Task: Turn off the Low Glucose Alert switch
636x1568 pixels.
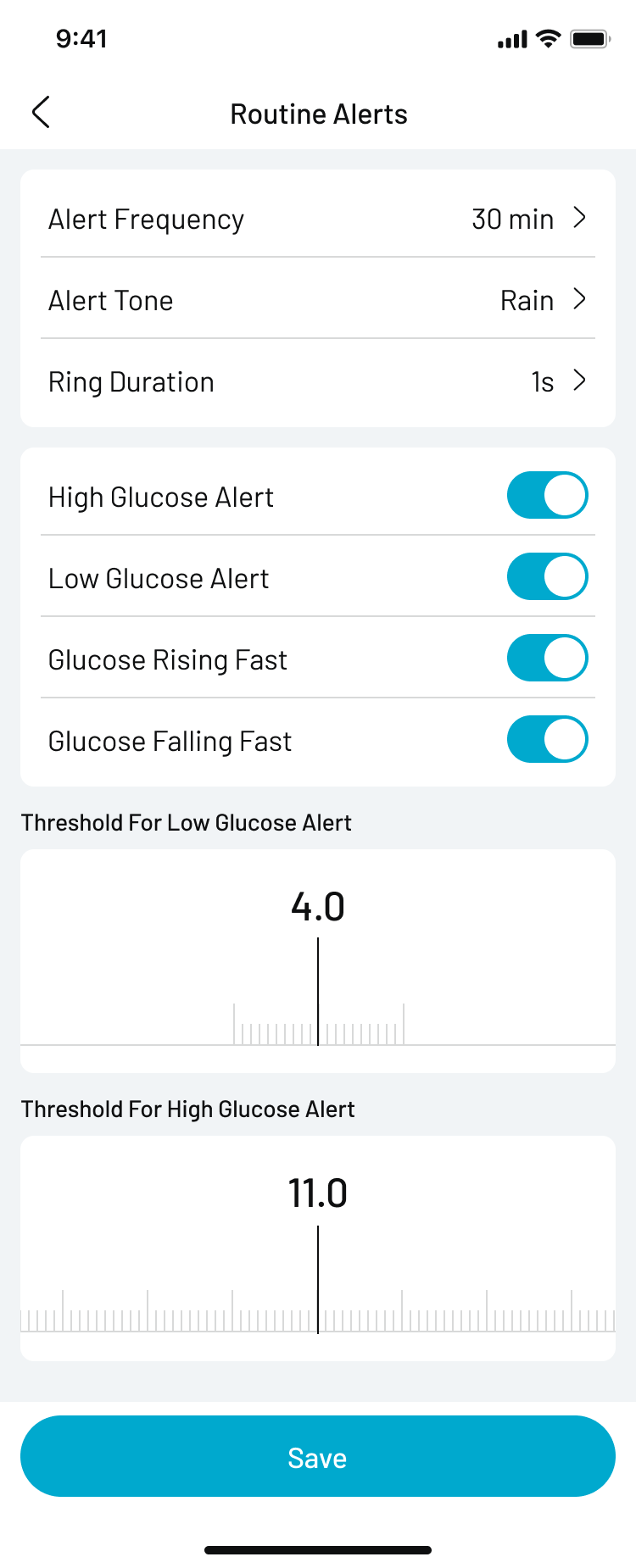Action: pyautogui.click(x=547, y=577)
